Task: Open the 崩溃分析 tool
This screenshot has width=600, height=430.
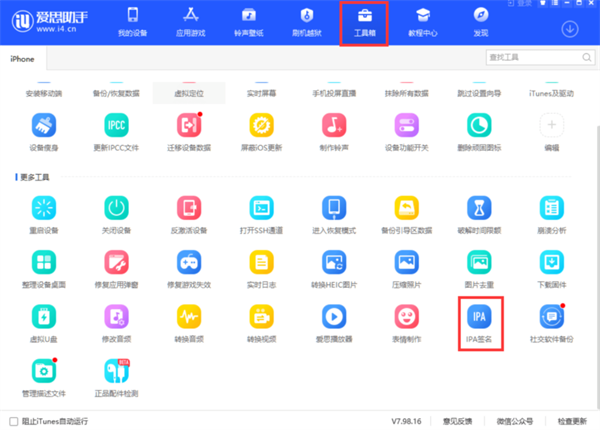Action: (551, 208)
